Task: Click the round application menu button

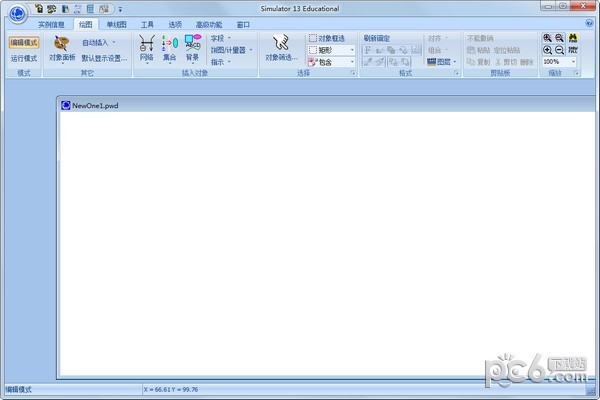Action: pos(15,12)
